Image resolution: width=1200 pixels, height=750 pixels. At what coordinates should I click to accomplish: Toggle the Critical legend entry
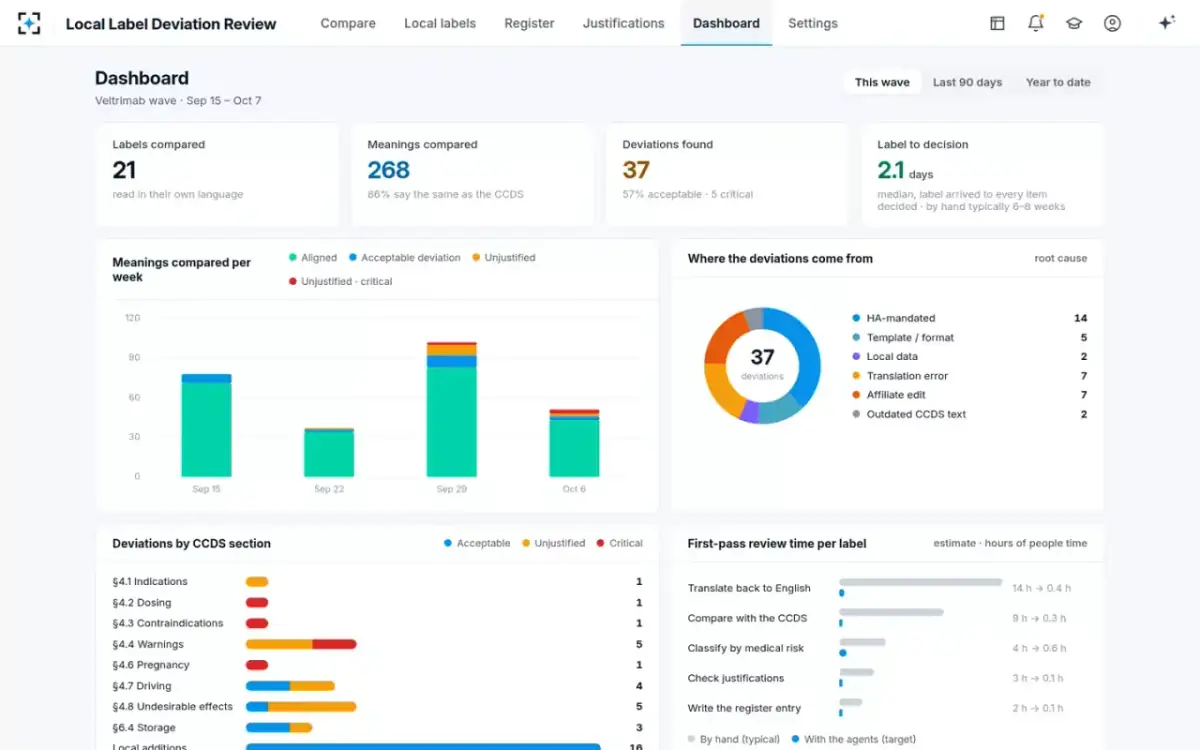(x=619, y=543)
